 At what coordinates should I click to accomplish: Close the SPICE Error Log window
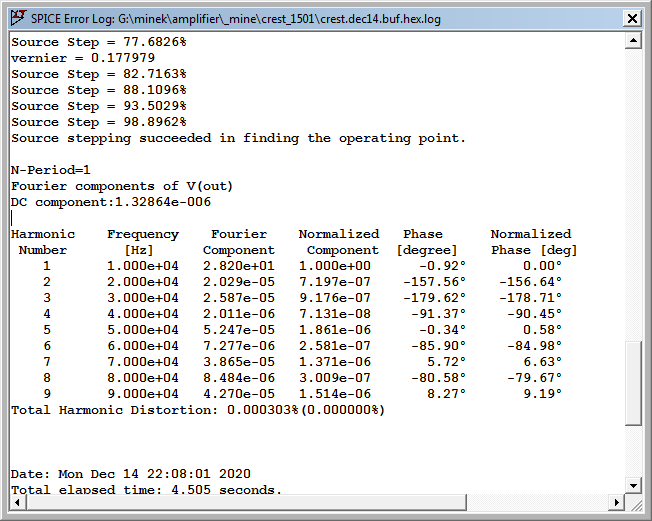coord(632,19)
